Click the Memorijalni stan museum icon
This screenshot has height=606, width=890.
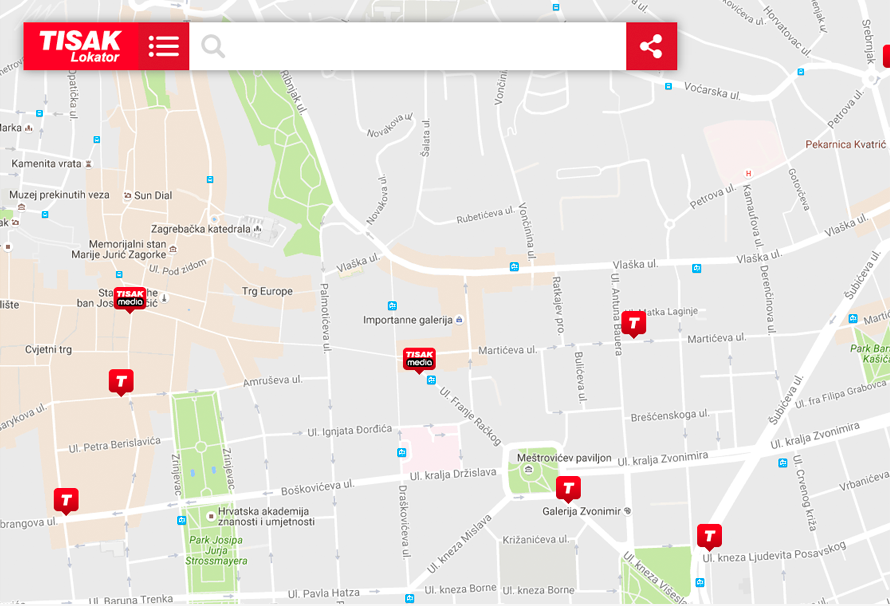click(173, 249)
